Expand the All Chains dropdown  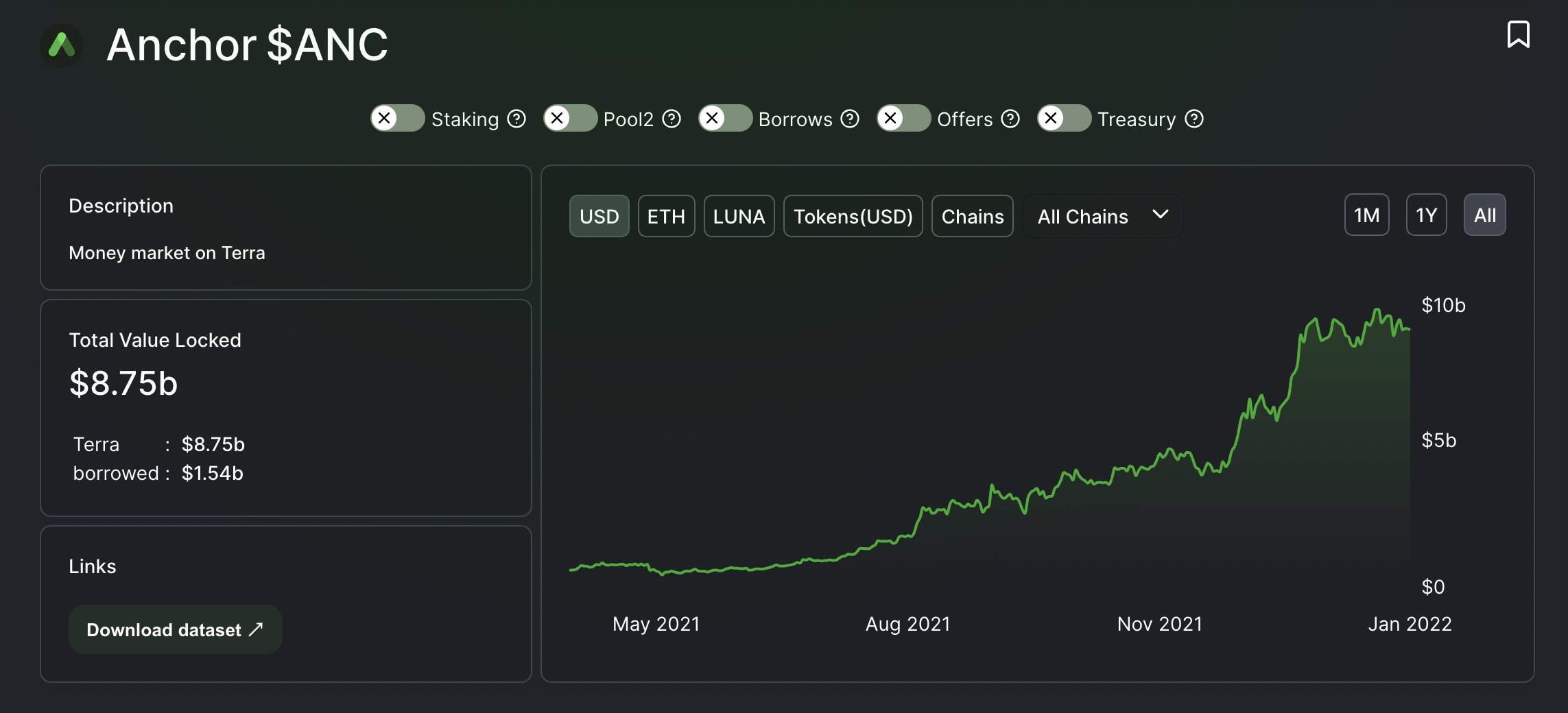pos(1103,216)
